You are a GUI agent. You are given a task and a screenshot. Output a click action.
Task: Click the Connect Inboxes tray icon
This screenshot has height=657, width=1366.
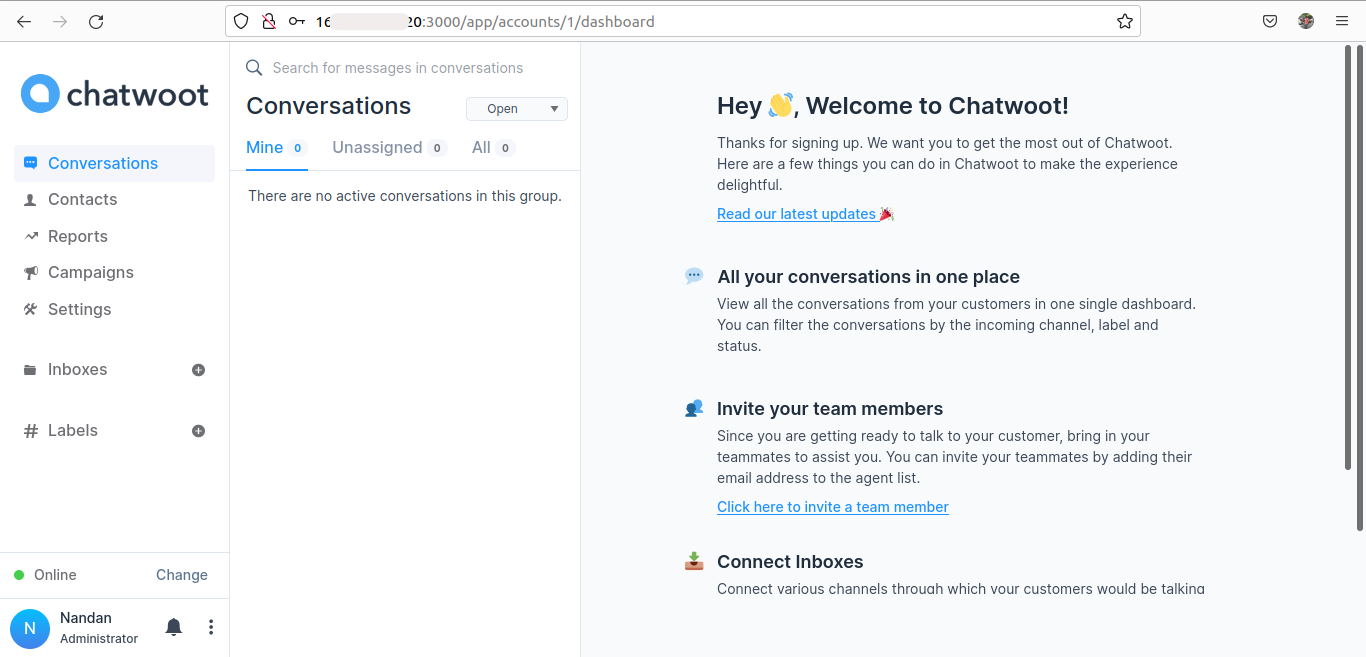[694, 561]
